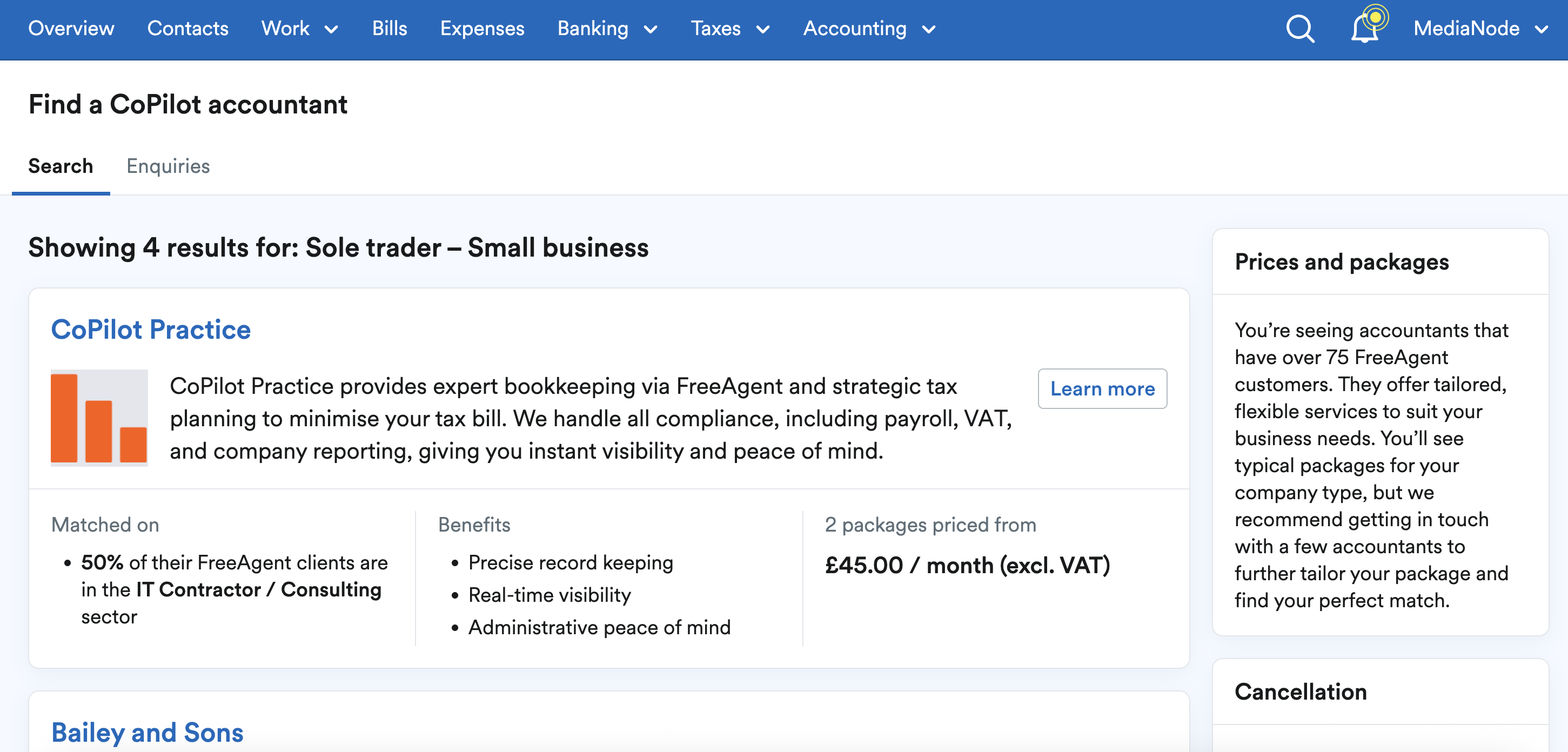Click the '£45.00 / month (excl. VAT)' price
Screen dimensions: 1568x752
(967, 565)
